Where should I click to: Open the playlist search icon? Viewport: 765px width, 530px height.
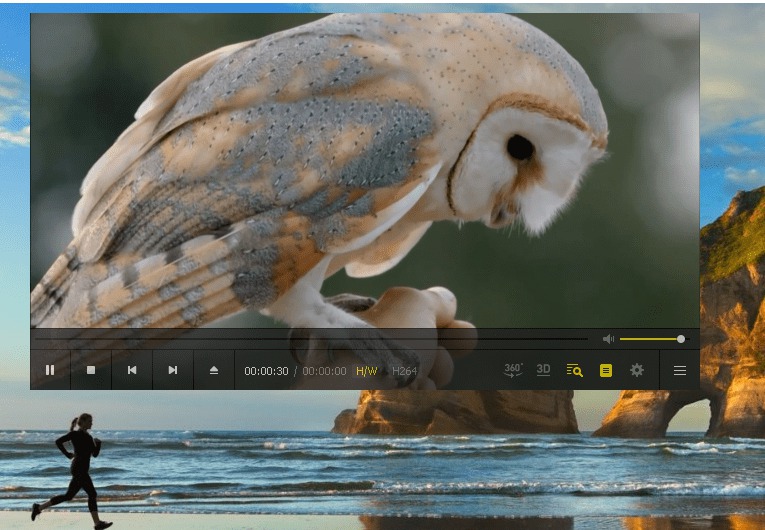pos(574,370)
